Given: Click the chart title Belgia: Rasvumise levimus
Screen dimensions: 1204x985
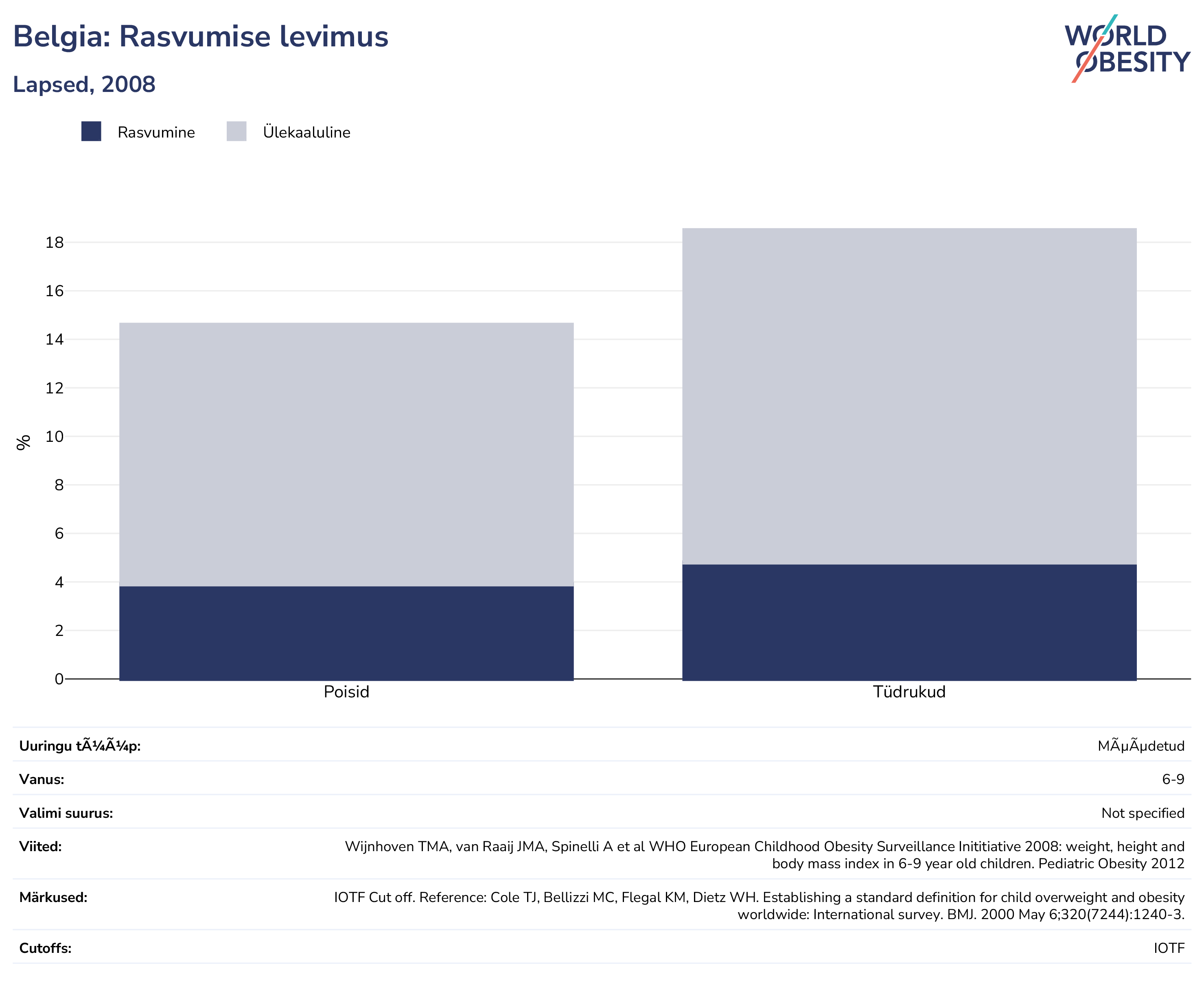Looking at the screenshot, I should (x=200, y=36).
